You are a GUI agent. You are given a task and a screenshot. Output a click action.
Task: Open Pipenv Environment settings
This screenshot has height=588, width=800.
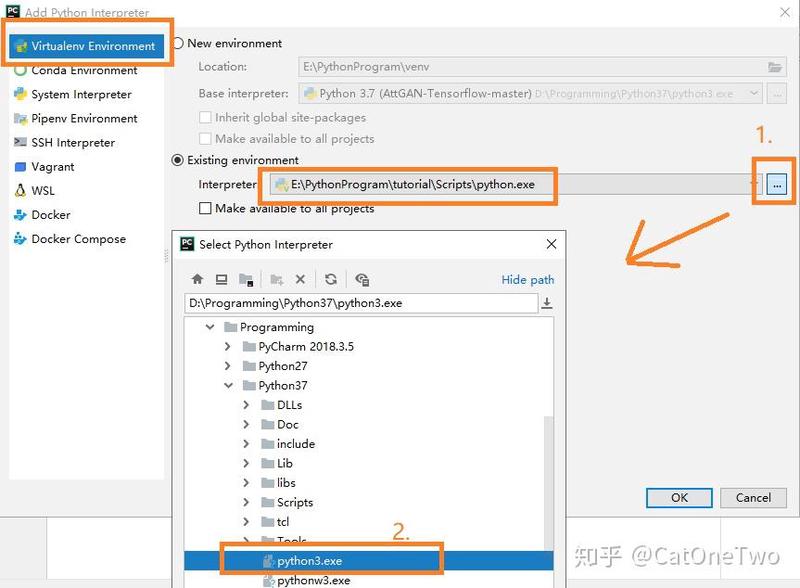[86, 118]
